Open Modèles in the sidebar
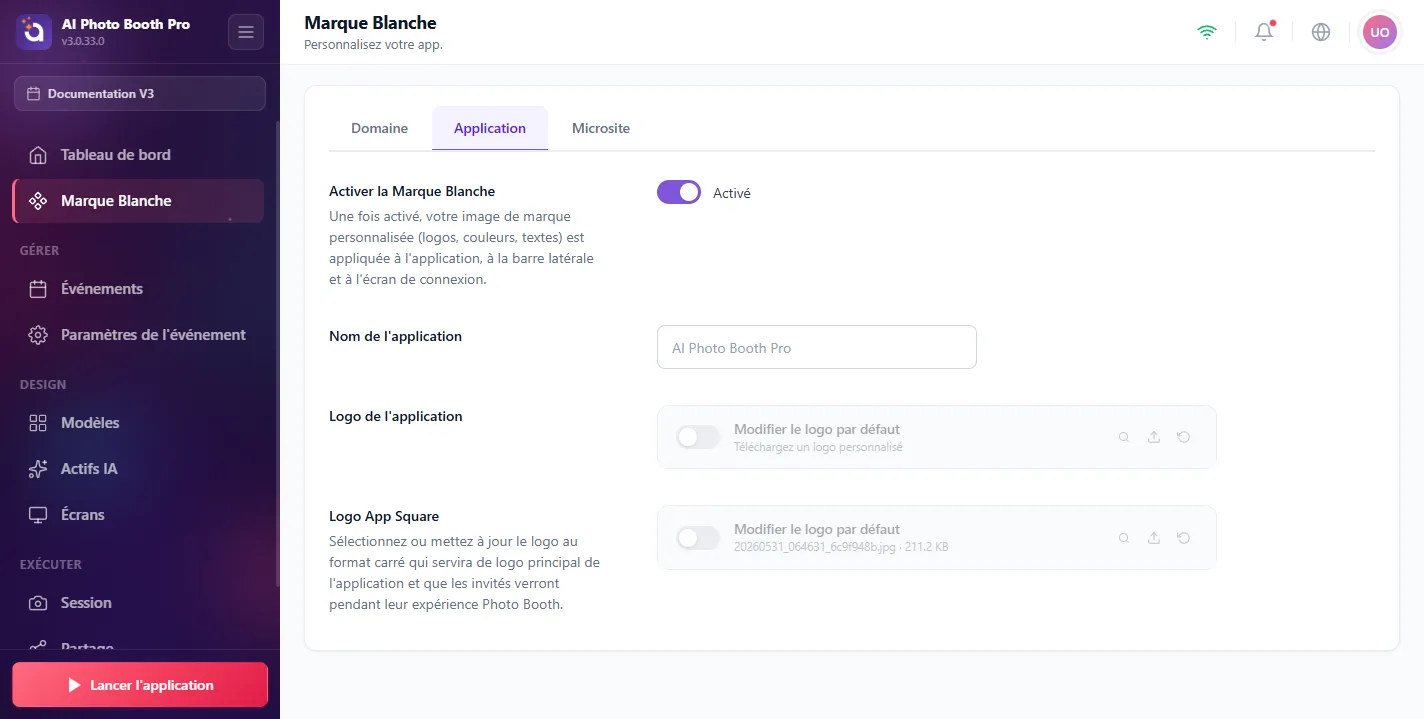 coord(138,423)
